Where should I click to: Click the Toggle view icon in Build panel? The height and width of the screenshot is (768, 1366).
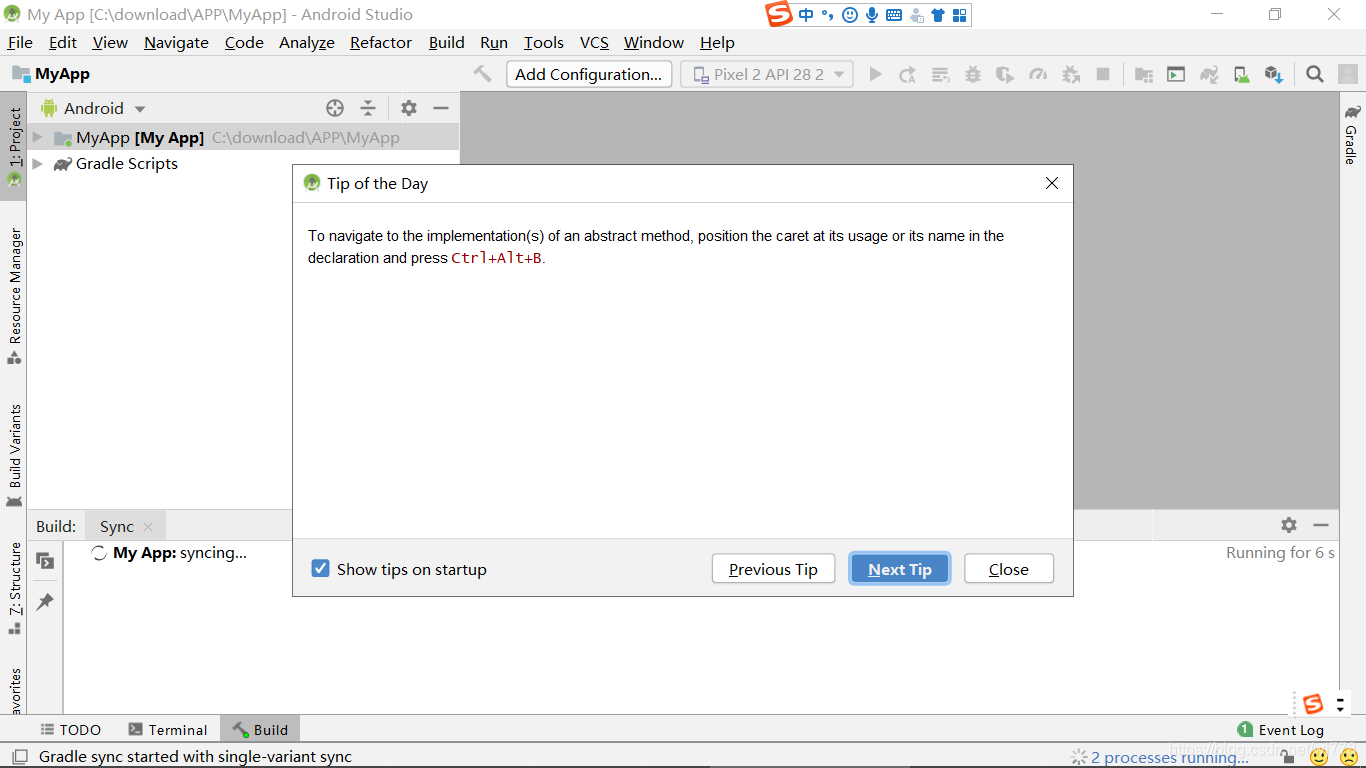click(x=45, y=561)
